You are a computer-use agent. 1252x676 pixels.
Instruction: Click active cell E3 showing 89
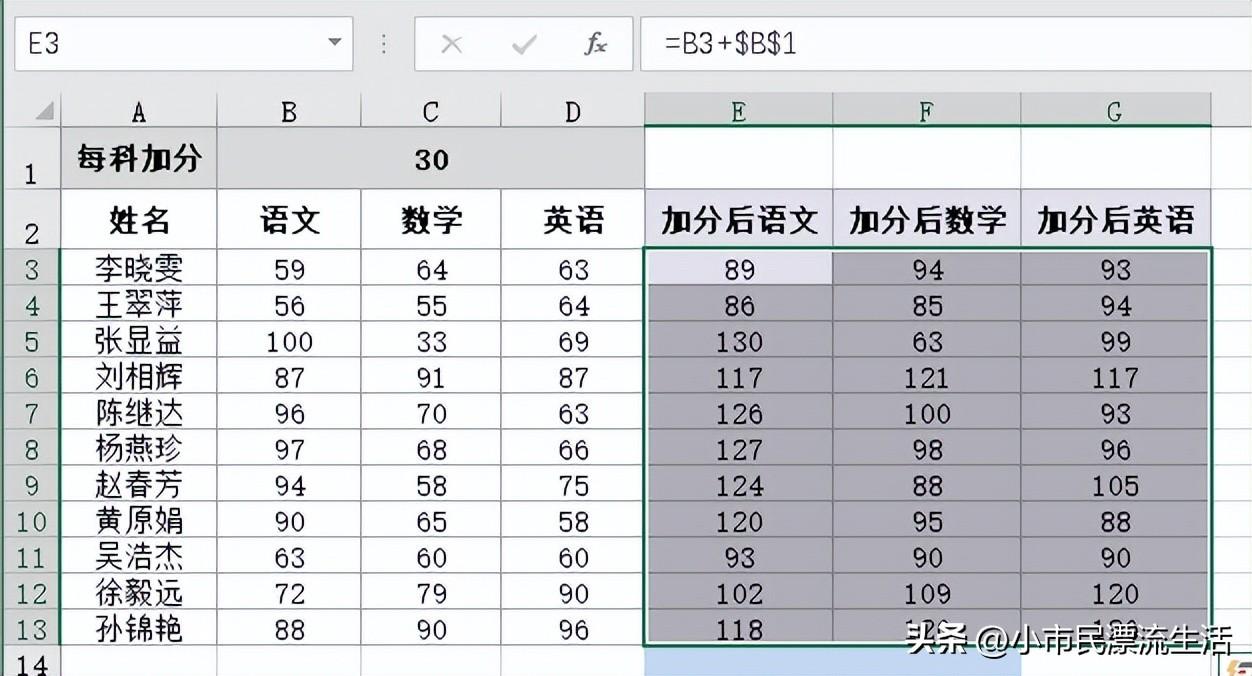(x=739, y=269)
